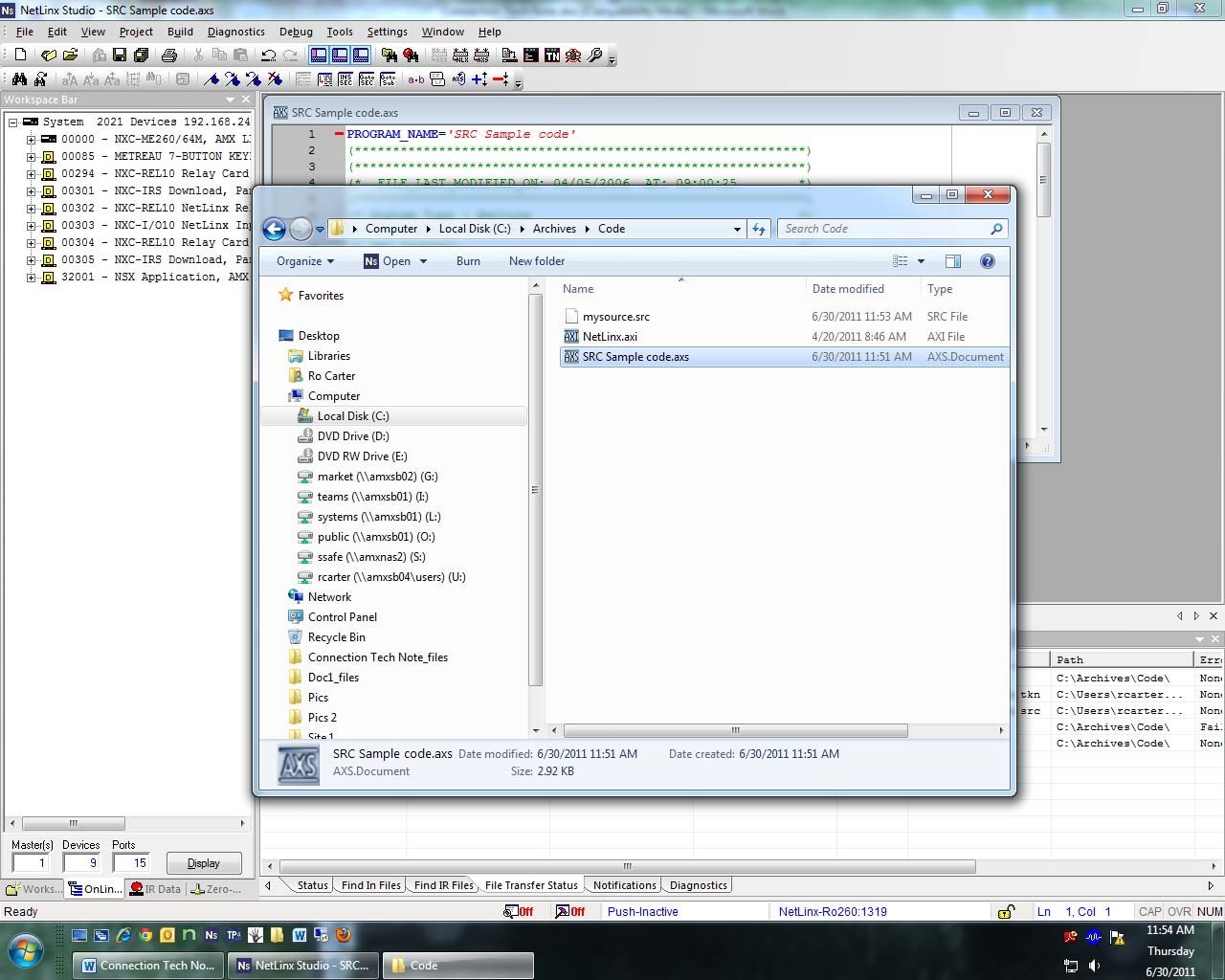
Task: Undo the last edit using toolbar arrow
Action: point(269,56)
